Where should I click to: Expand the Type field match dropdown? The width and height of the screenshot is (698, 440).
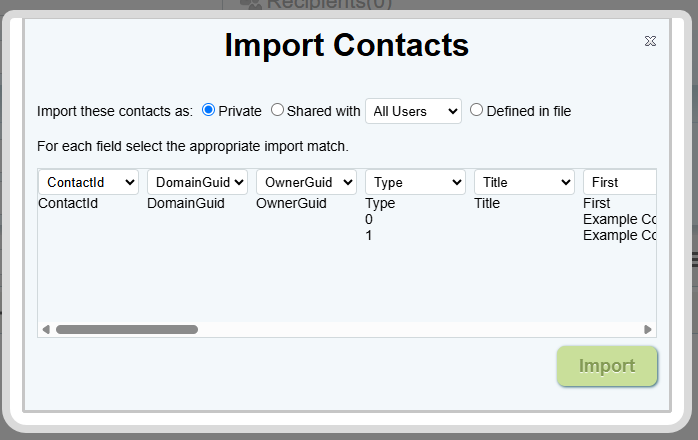(415, 182)
